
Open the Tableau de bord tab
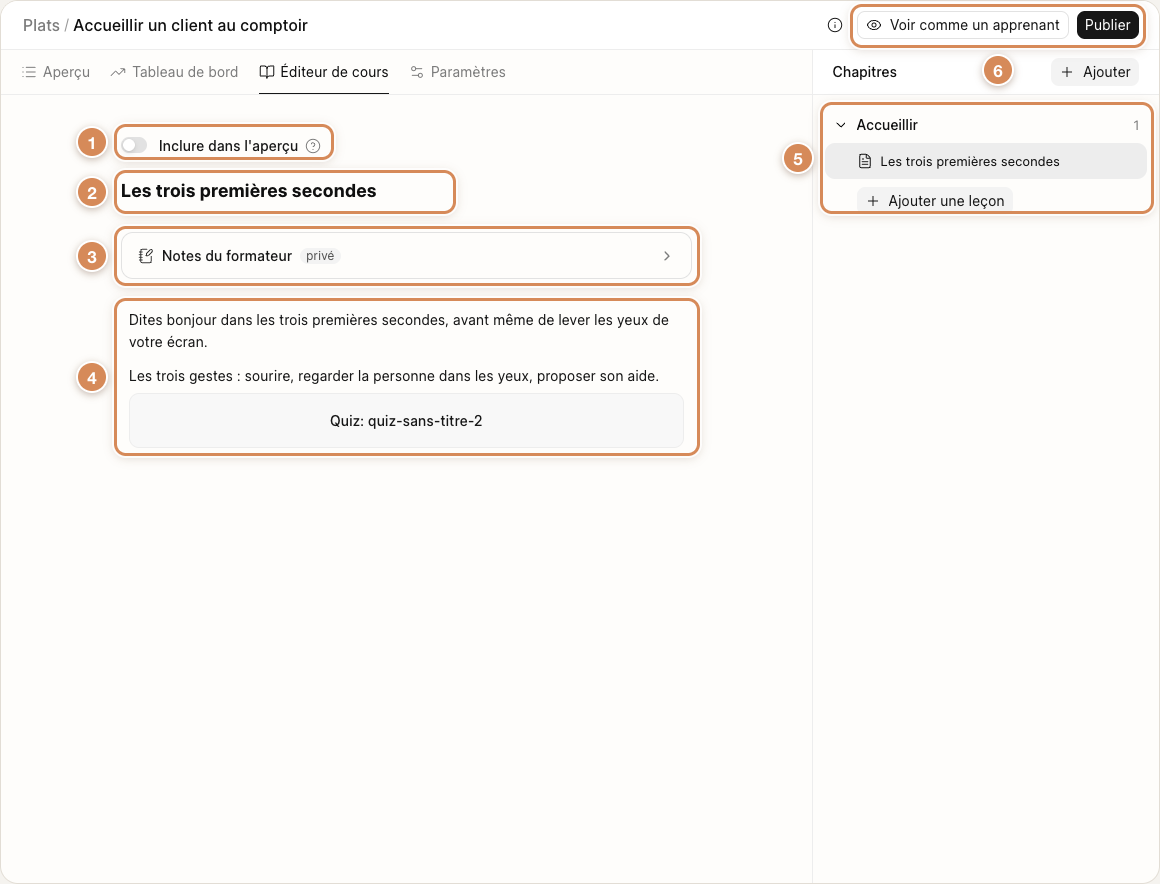coord(175,72)
